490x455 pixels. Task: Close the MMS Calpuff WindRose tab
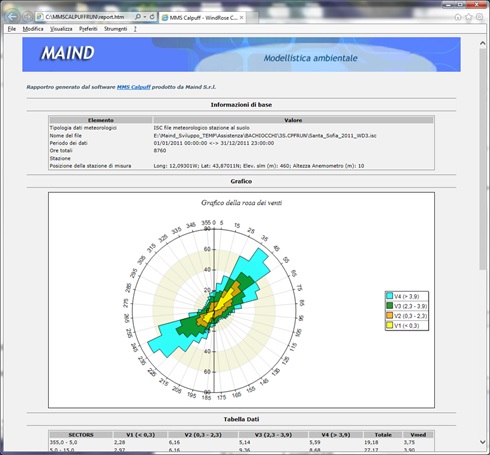click(241, 18)
